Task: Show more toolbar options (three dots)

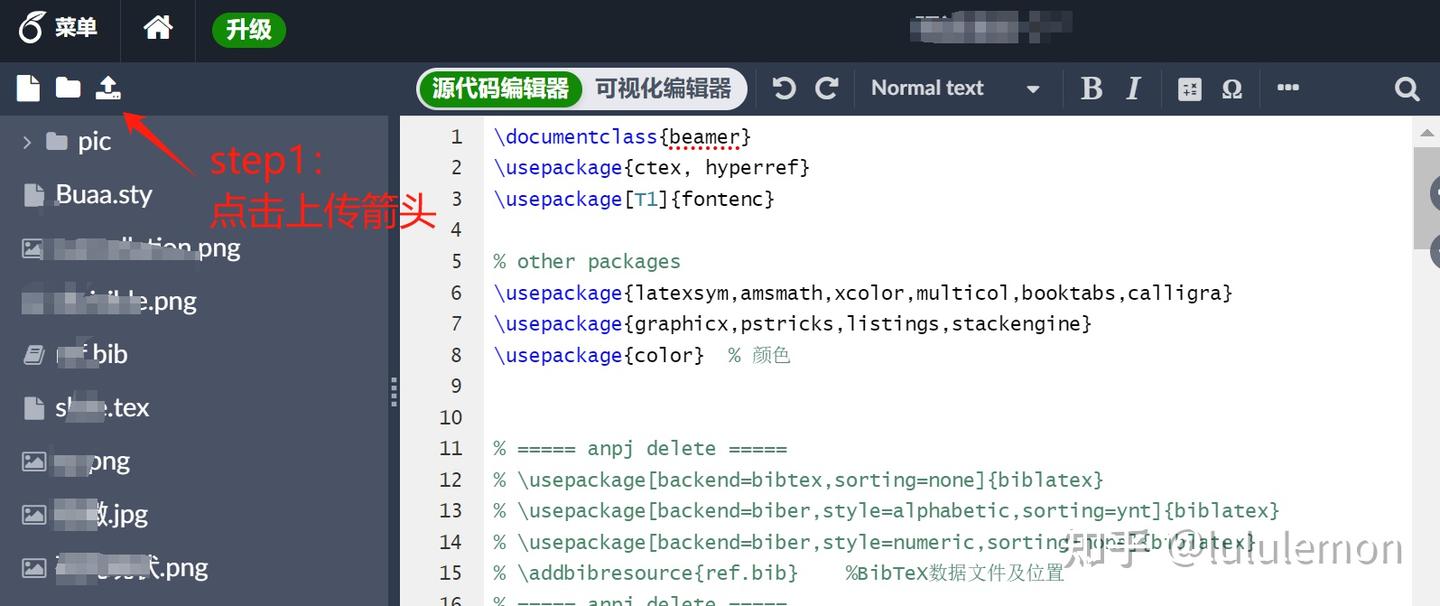Action: coord(1288,88)
